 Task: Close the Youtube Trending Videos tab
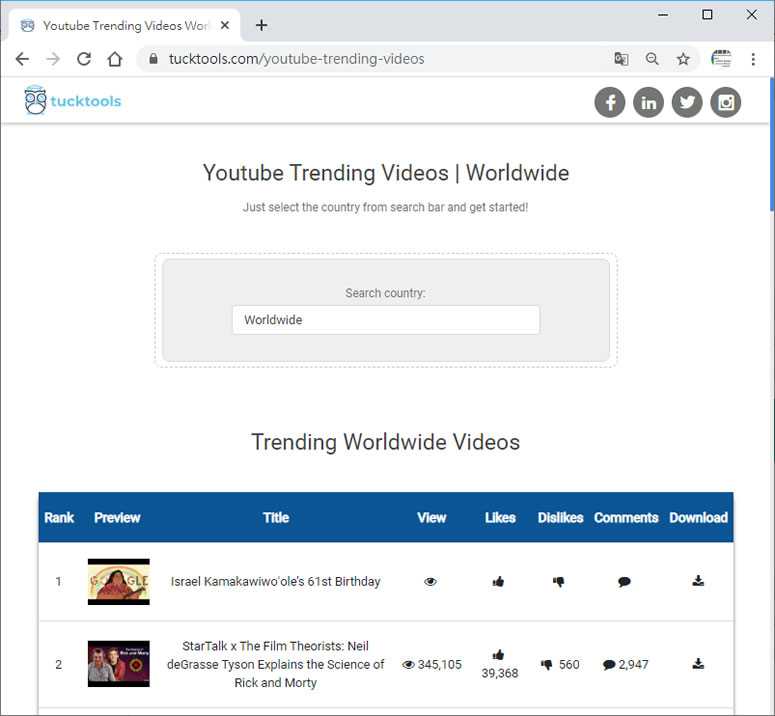point(224,25)
